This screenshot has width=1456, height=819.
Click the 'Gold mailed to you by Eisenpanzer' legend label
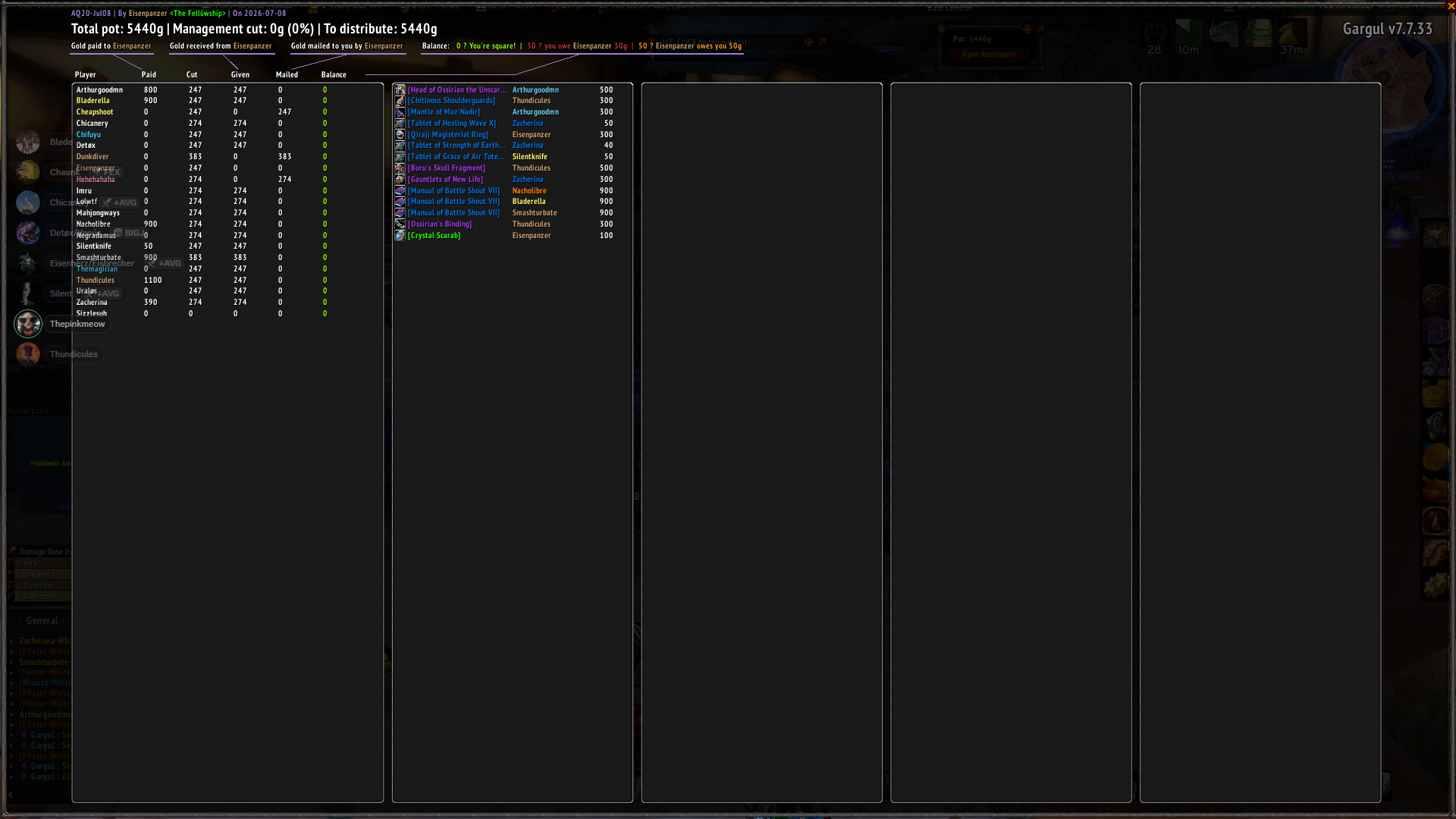pos(347,46)
